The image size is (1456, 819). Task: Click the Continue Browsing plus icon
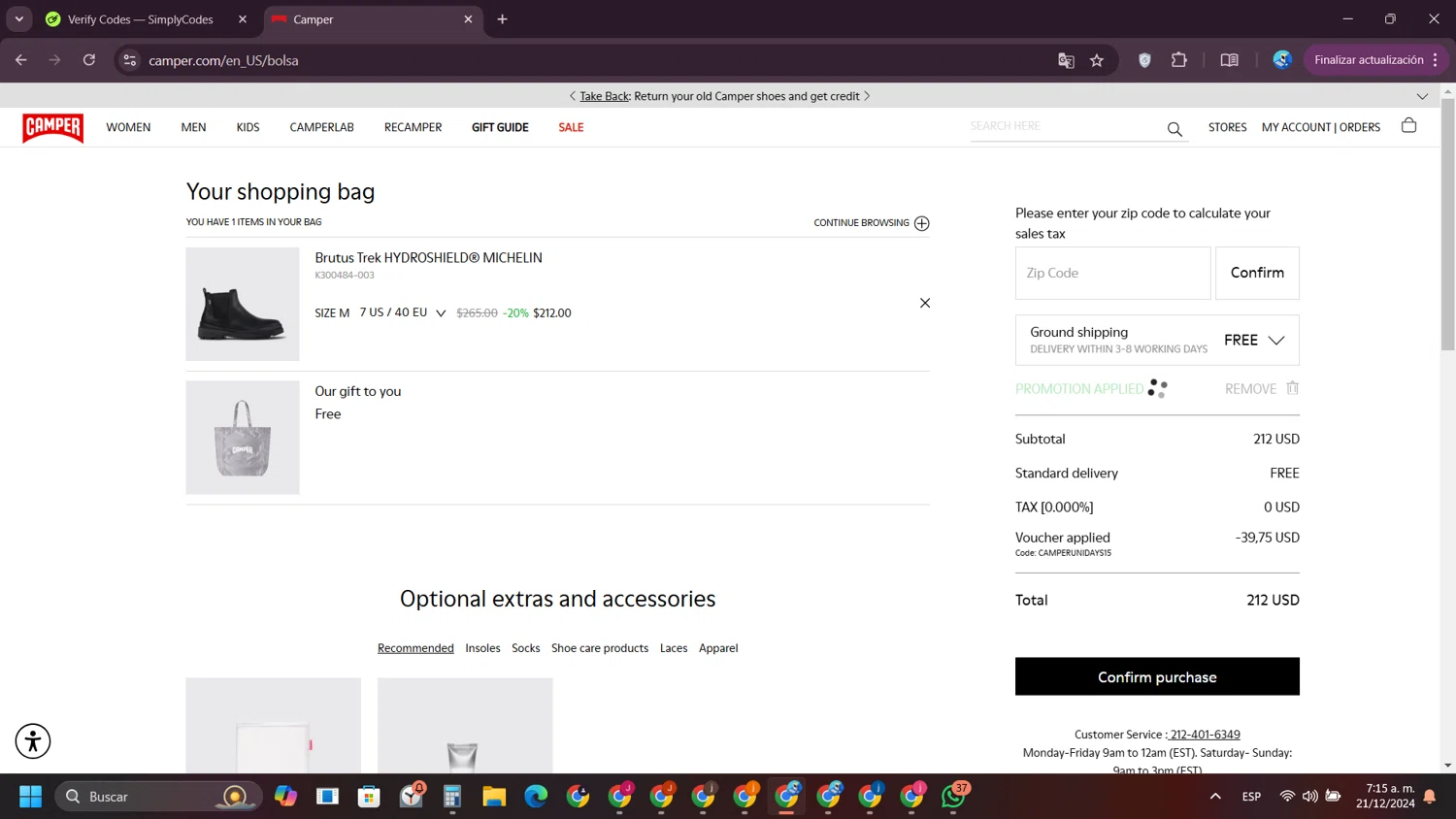921,223
